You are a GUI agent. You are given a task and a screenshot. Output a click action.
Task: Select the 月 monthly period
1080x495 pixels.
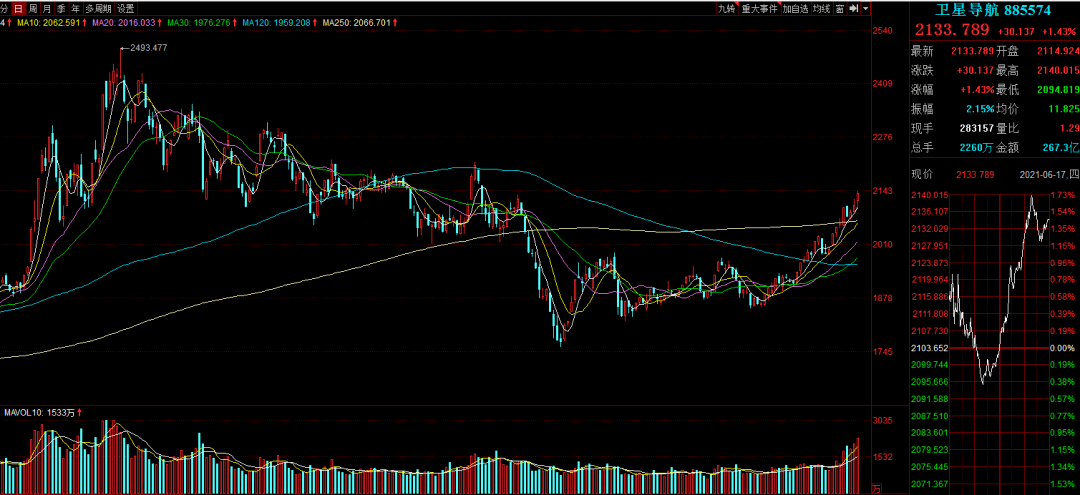46,8
